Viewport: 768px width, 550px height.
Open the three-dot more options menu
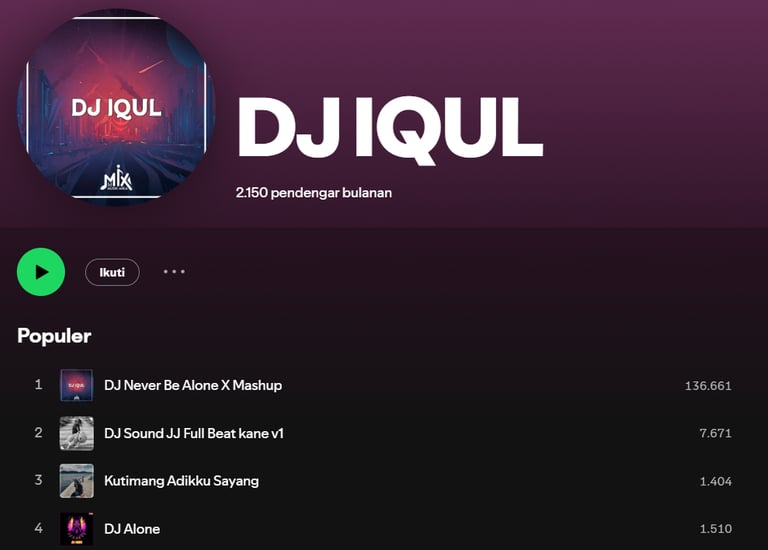(x=174, y=271)
